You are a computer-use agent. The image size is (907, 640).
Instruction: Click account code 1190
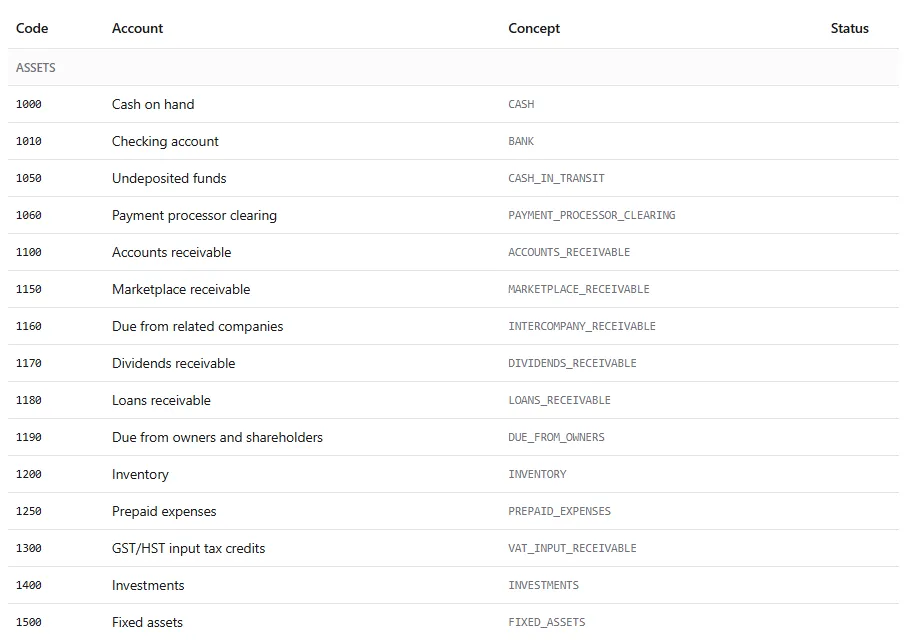coord(28,437)
